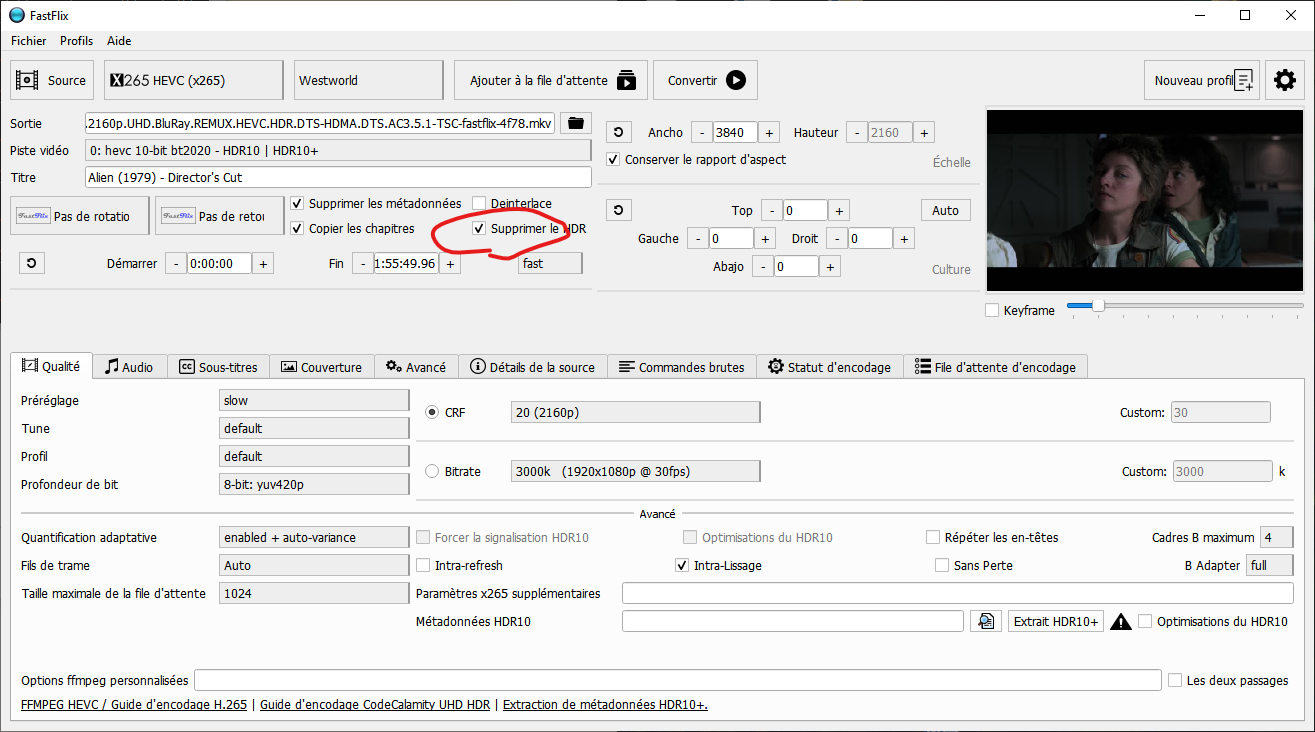Enable the Deinterlace checkbox

click(x=480, y=203)
